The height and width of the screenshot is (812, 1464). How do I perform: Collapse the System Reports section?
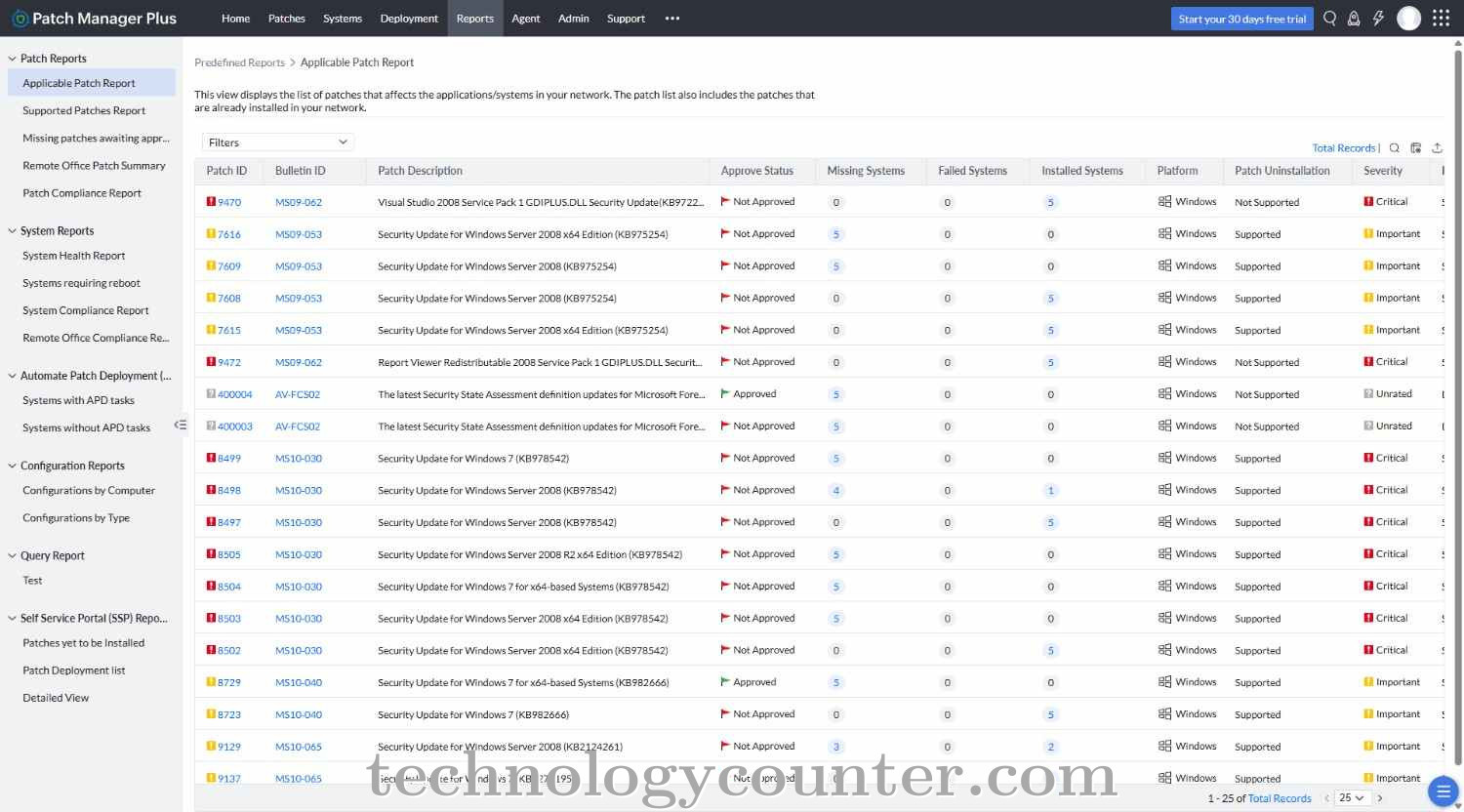coord(12,231)
